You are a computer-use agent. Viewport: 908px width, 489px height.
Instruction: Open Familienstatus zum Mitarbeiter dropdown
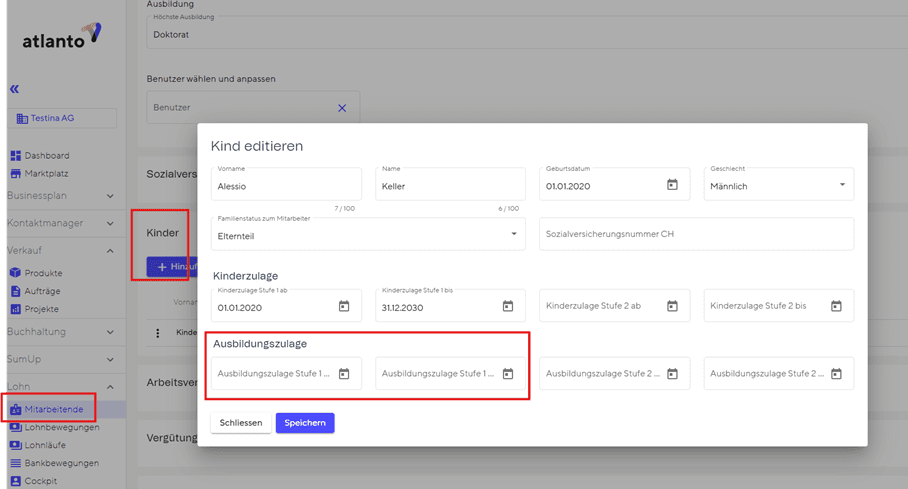tap(514, 234)
